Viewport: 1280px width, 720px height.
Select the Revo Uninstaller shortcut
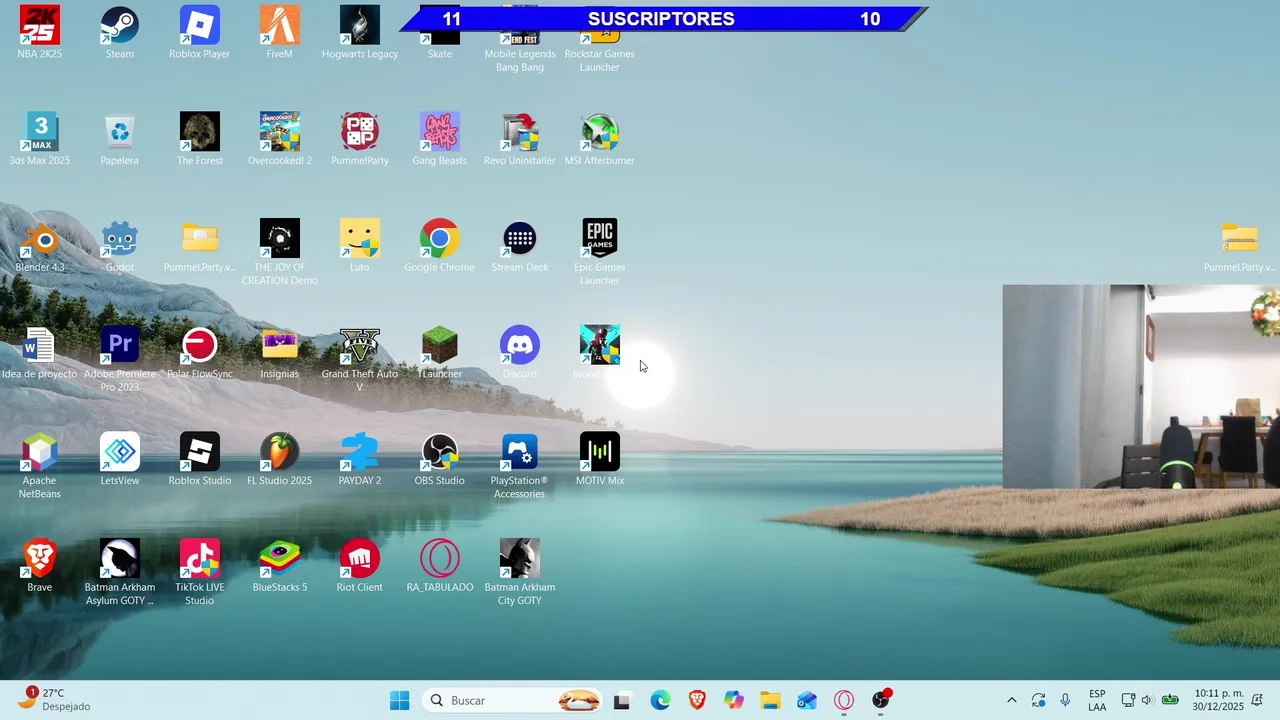(x=520, y=132)
